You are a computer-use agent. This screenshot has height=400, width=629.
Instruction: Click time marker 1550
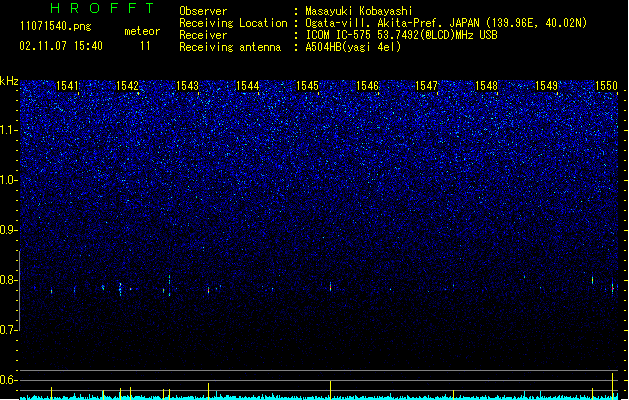point(606,85)
